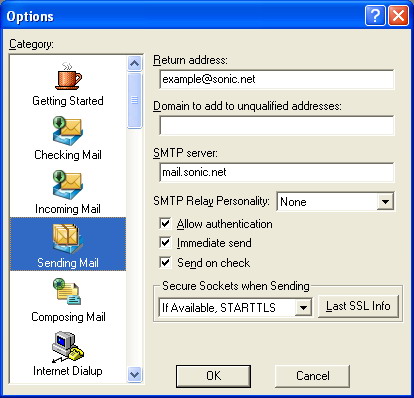Click the Internet Dialup label text
Viewport: 414px width, 398px height.
click(68, 371)
